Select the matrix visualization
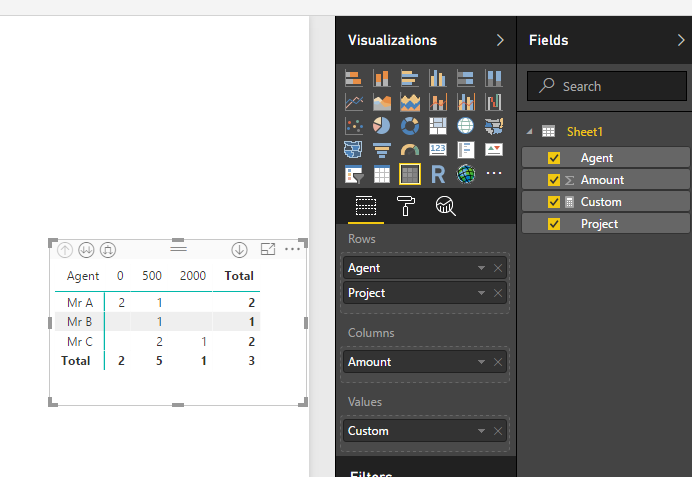 click(410, 174)
